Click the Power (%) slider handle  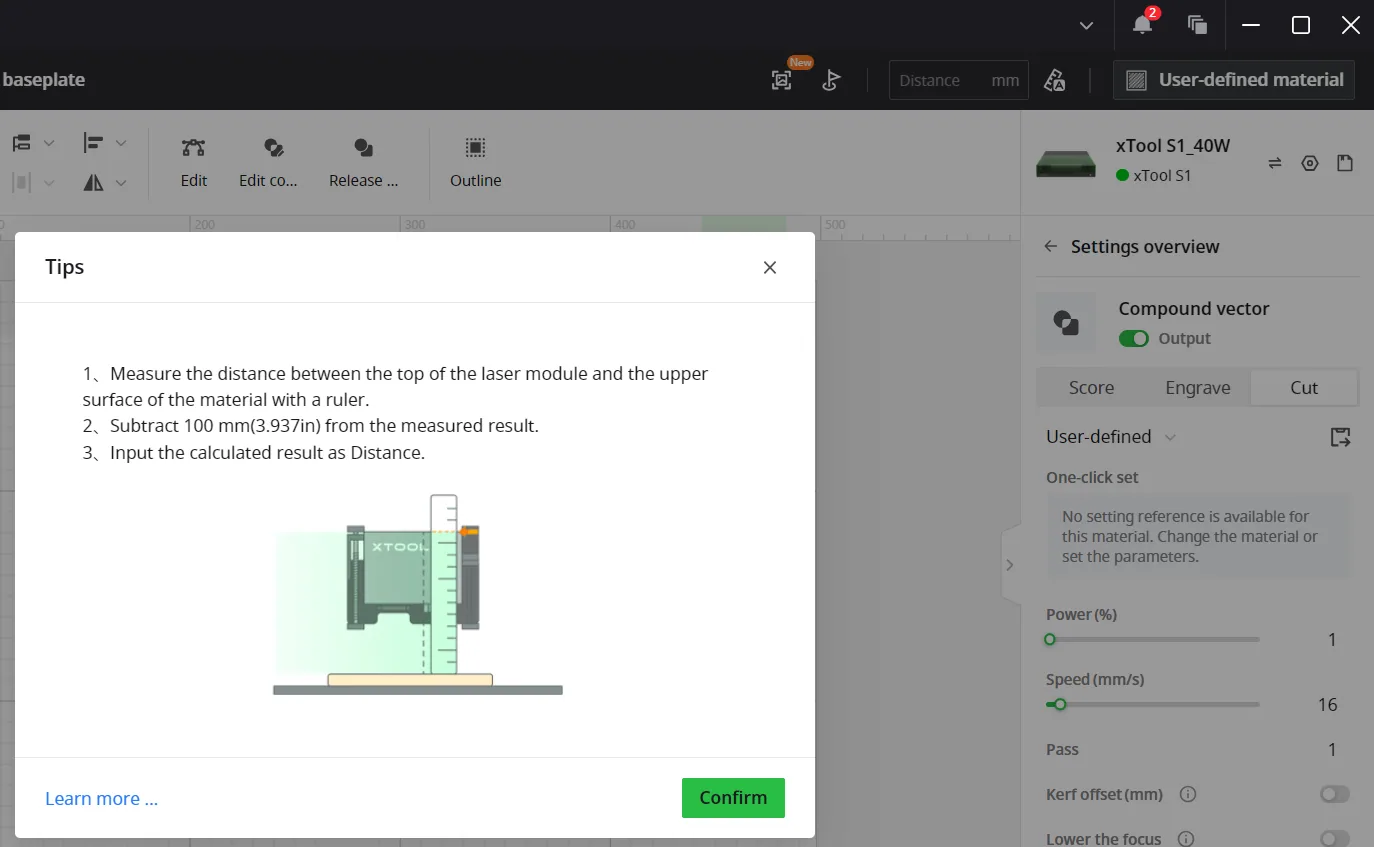point(1050,639)
